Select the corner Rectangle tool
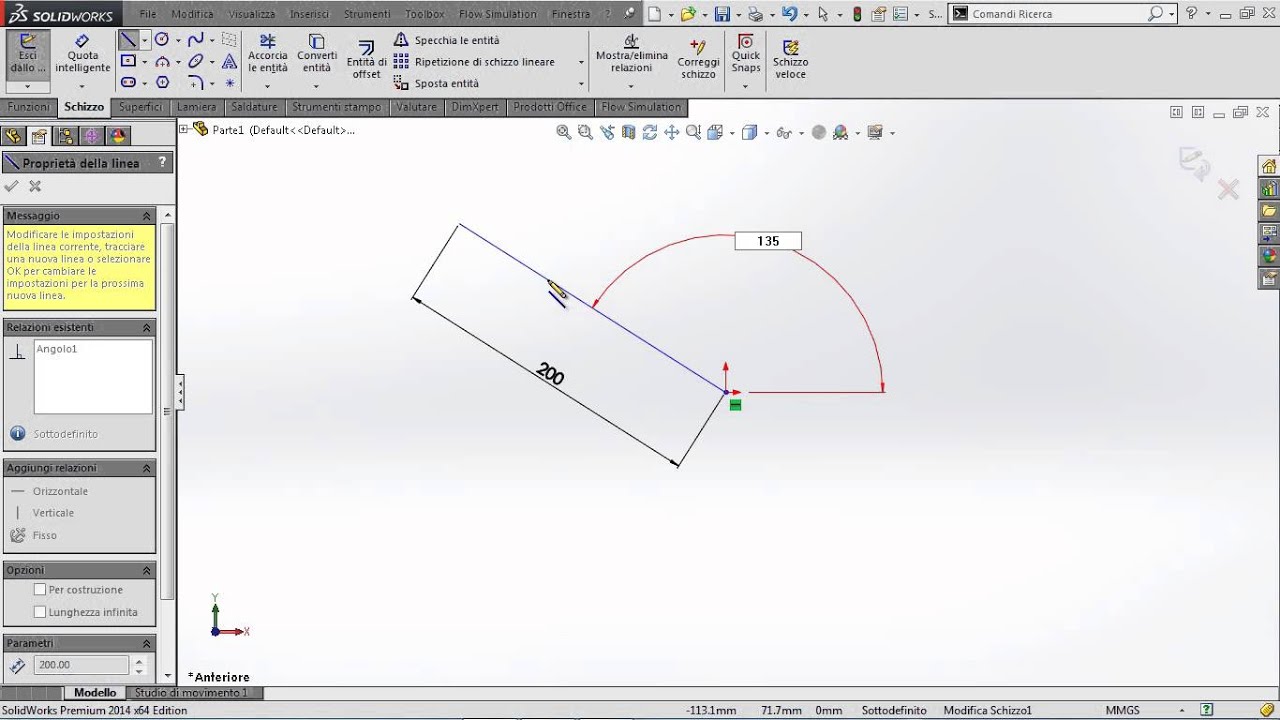The width and height of the screenshot is (1280, 720). [128, 61]
